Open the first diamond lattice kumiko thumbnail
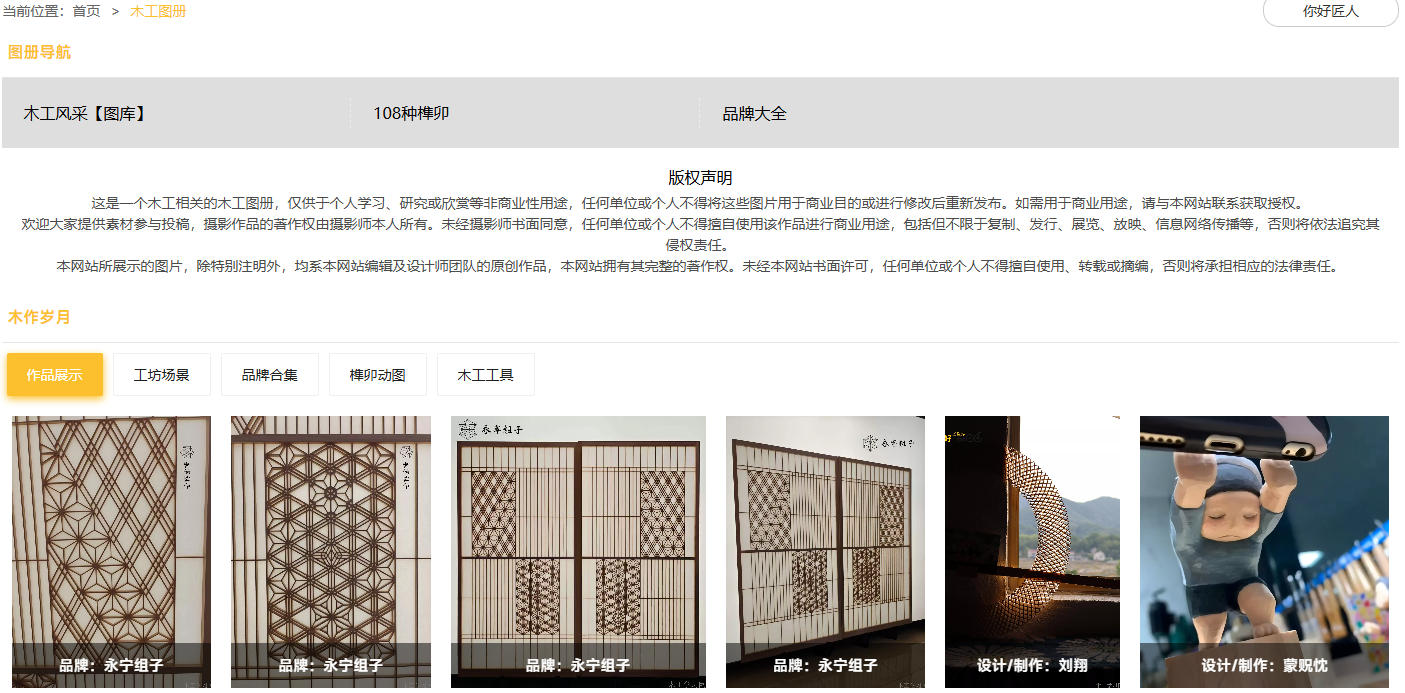The image size is (1405, 693). (111, 552)
